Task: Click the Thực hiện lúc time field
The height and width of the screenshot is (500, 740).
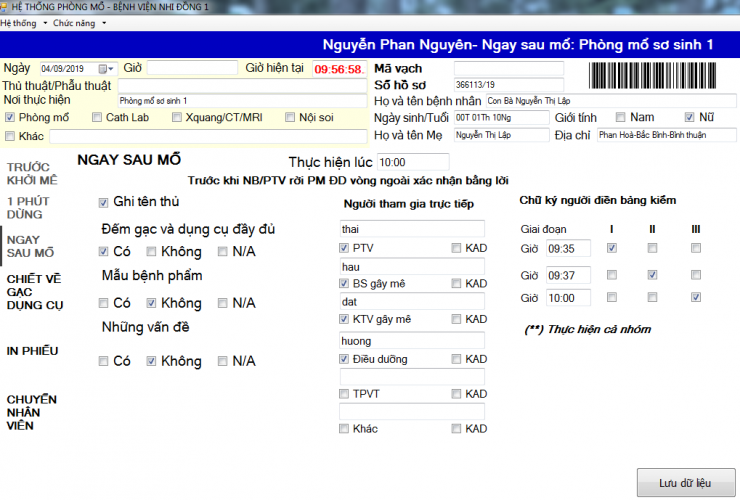Action: point(413,162)
